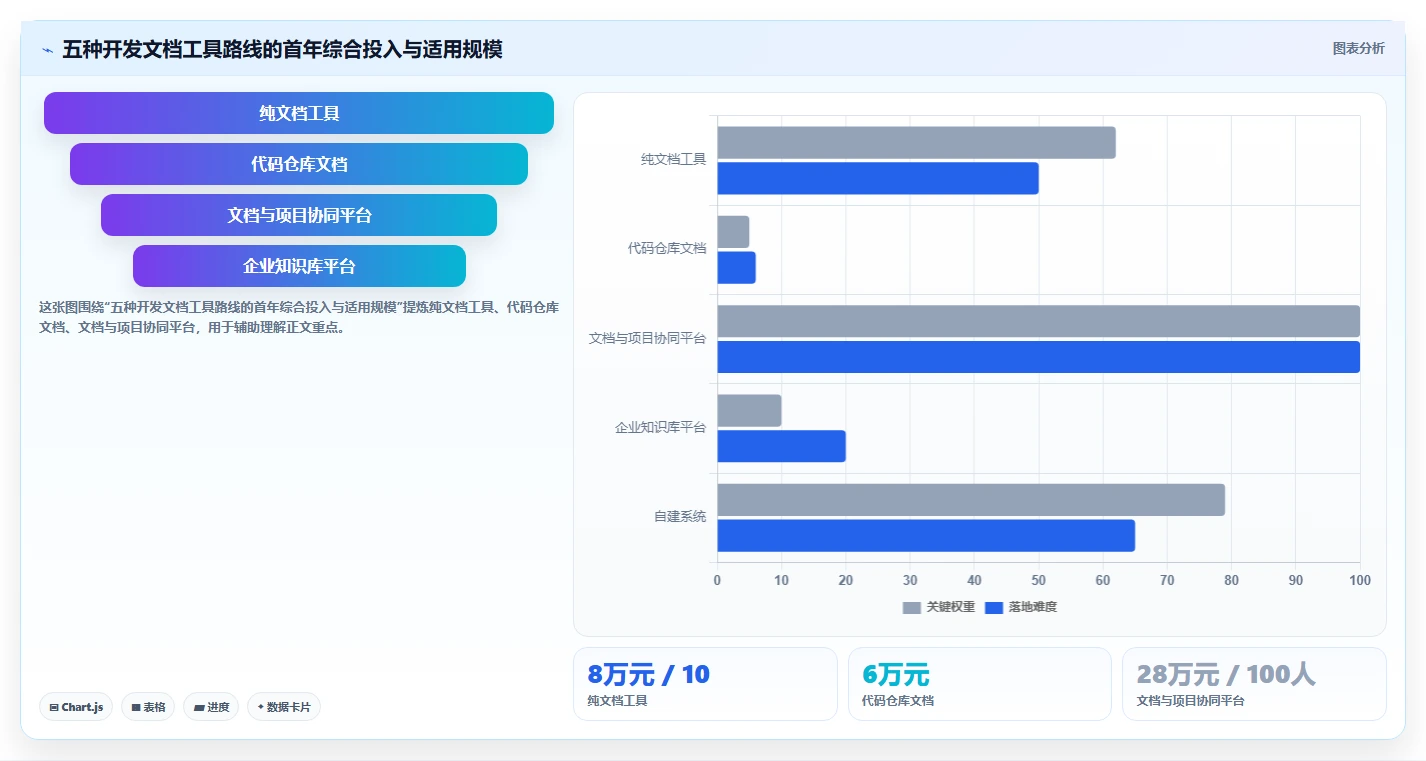Image resolution: width=1426 pixels, height=761 pixels.
Task: Select the 代码仓库文档 funnel bar
Action: (x=299, y=164)
